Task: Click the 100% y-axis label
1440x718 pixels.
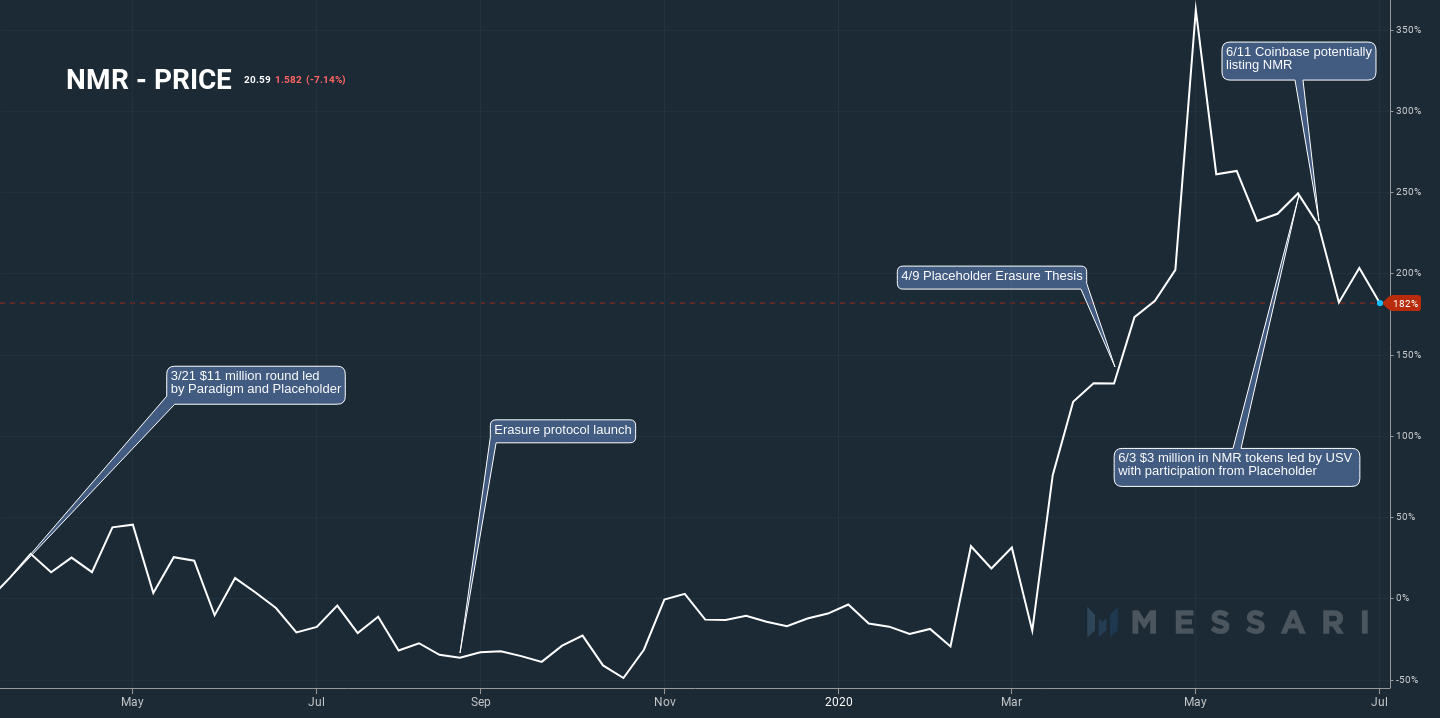Action: click(1408, 436)
